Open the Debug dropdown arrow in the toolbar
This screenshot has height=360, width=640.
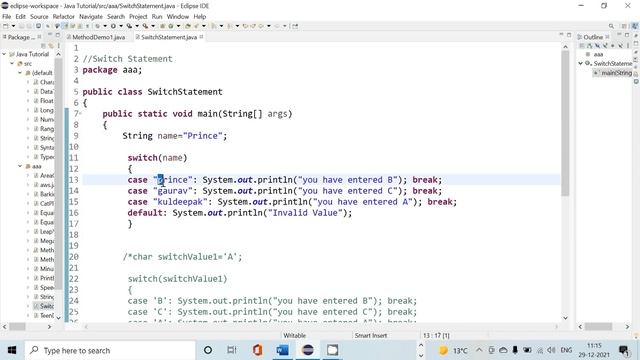[x=105, y=26]
